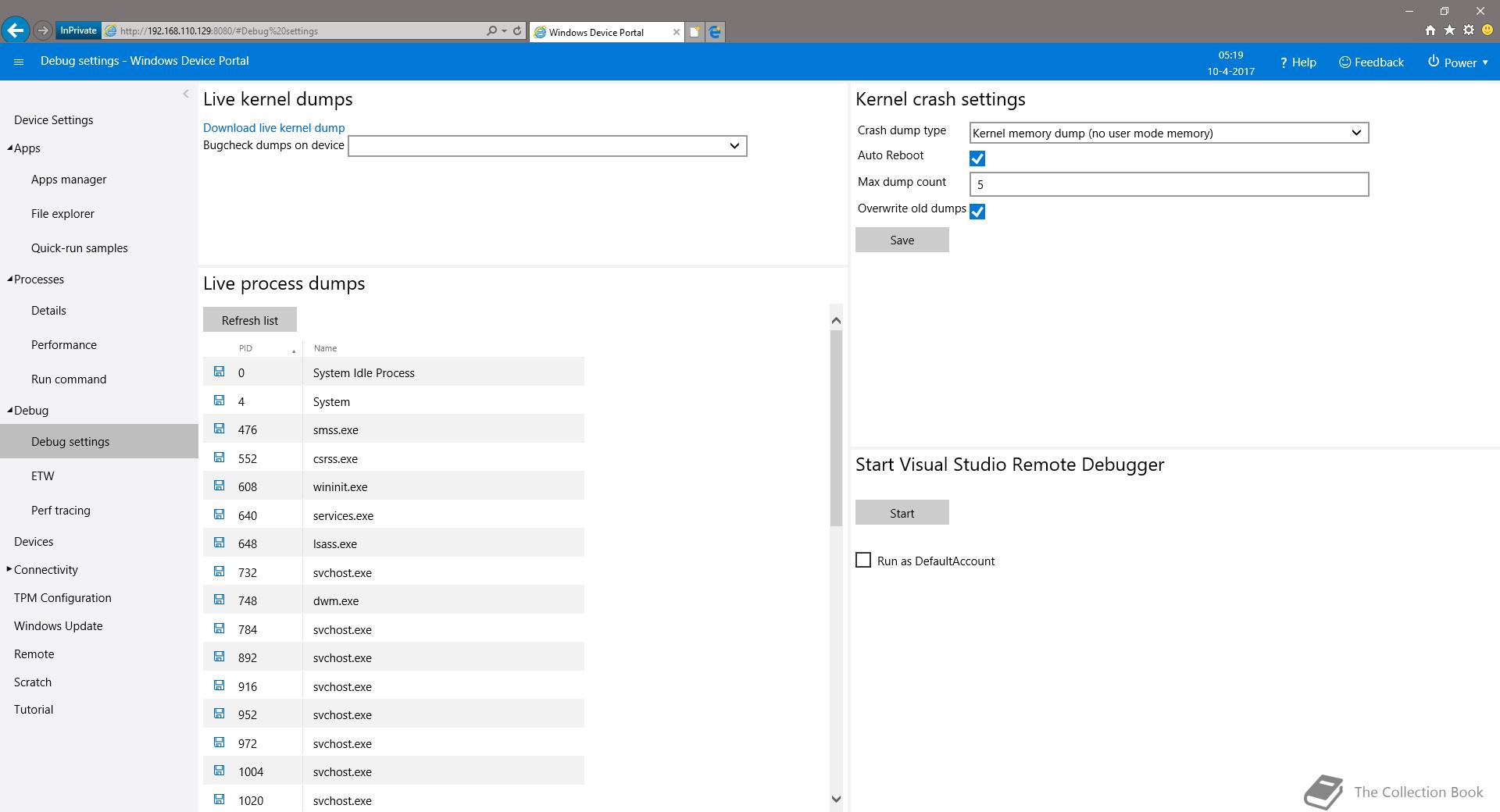Screen dimensions: 1500x812
Task: Save dump of services.exe process
Action: (219, 515)
